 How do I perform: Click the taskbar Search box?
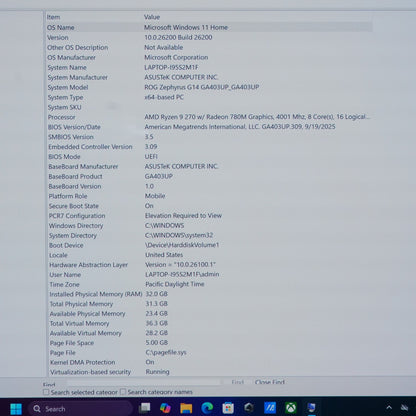pyautogui.click(x=81, y=409)
